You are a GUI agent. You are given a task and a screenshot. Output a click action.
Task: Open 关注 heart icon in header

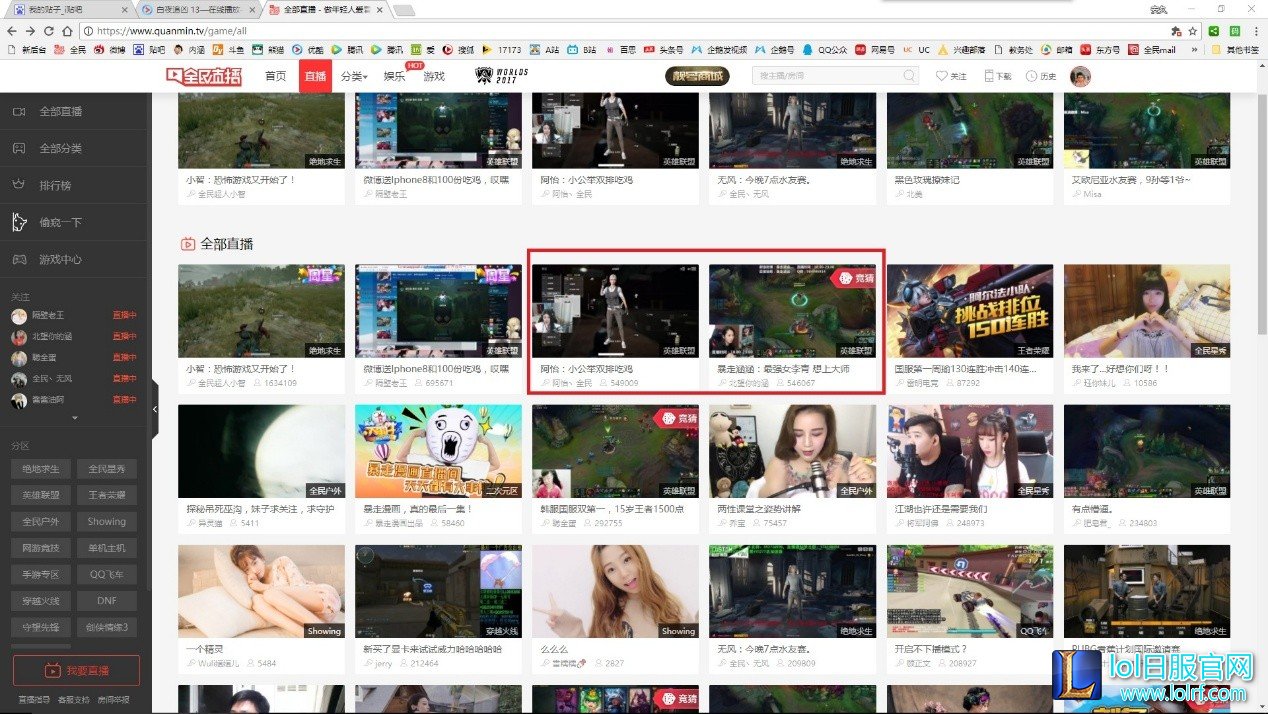951,76
